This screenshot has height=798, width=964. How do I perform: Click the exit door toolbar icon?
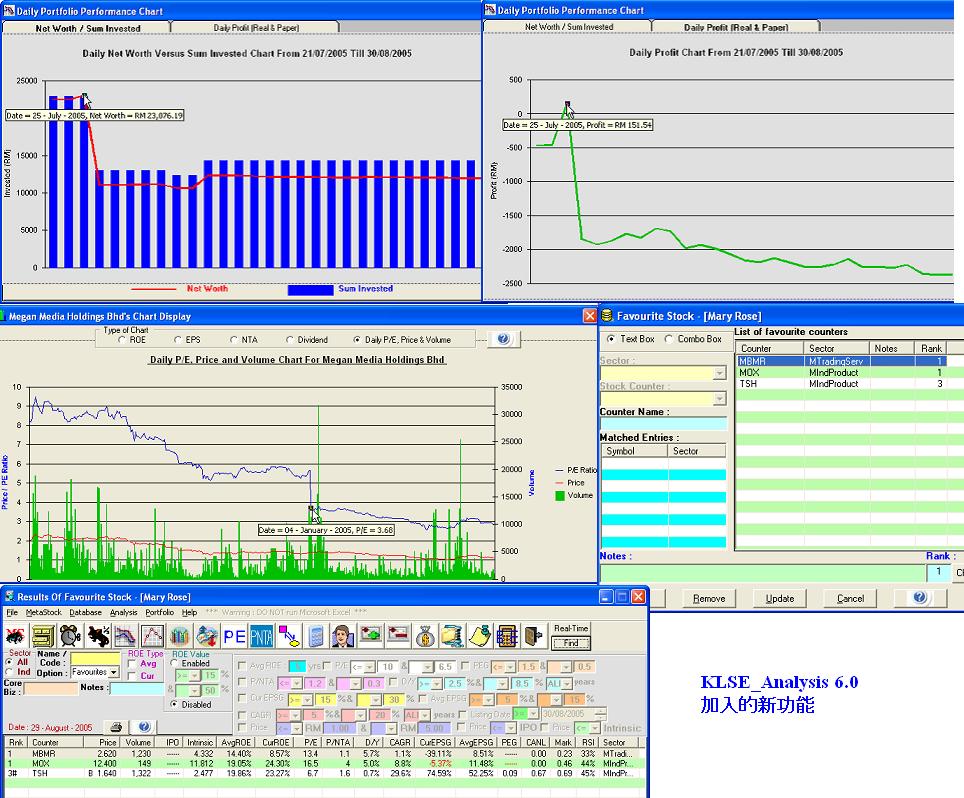point(532,635)
